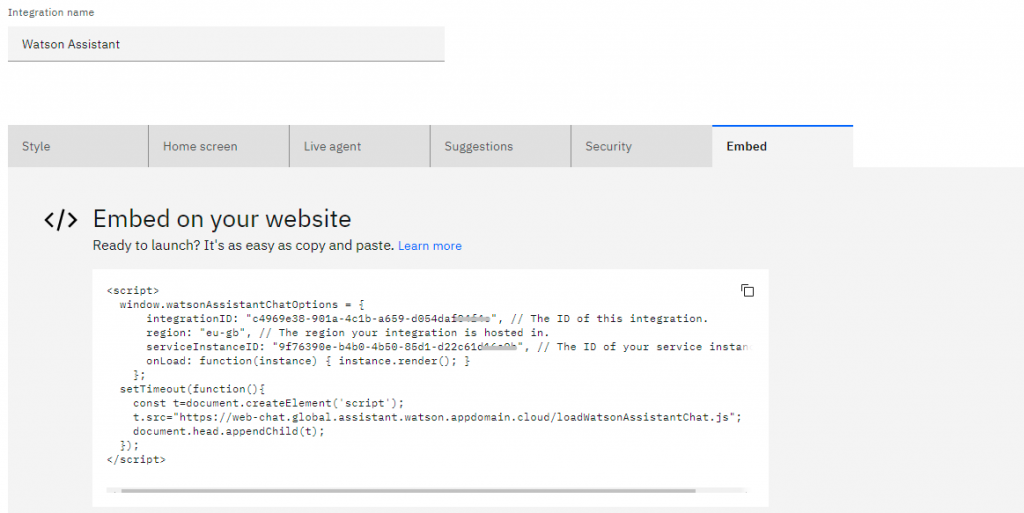Go to the Suggestions tab
Image resolution: width=1024 pixels, height=513 pixels.
(500, 146)
